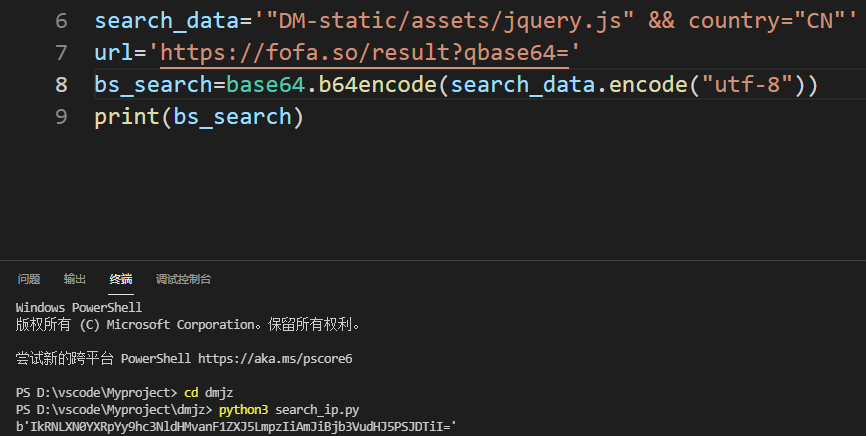Image resolution: width=866 pixels, height=436 pixels.
Task: Click the "DM-static/assets/jquery.js" string text
Action: [x=449, y=21]
